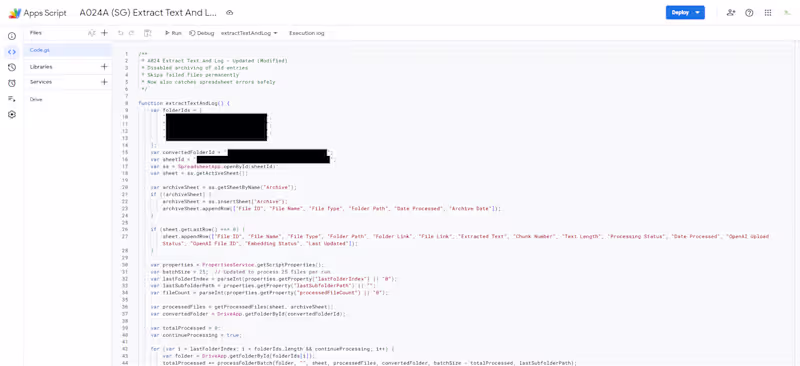Click the 'var convertedFolderId' code line
This screenshot has width=800, height=366.
pyautogui.click(x=242, y=152)
